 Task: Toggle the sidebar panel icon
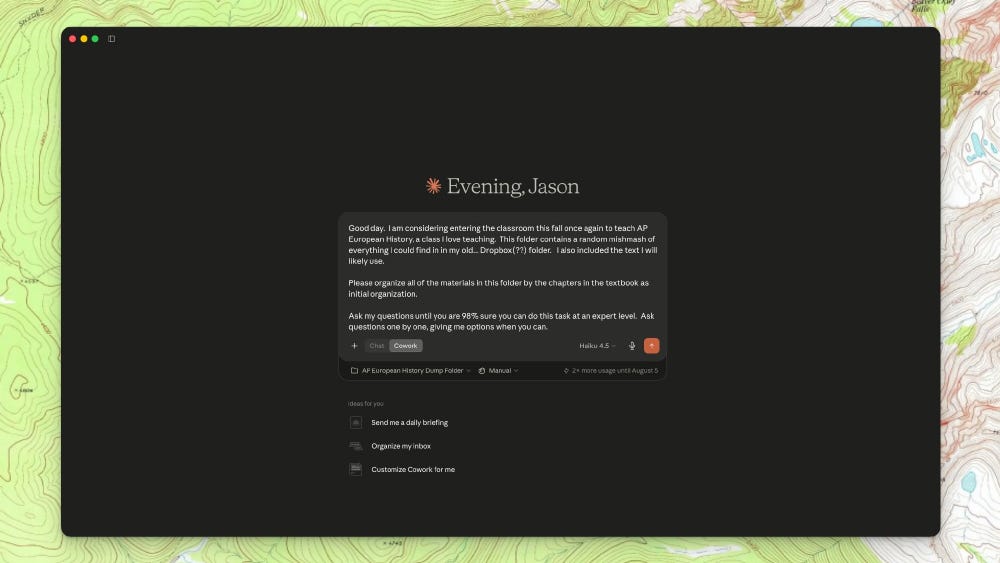click(x=112, y=39)
